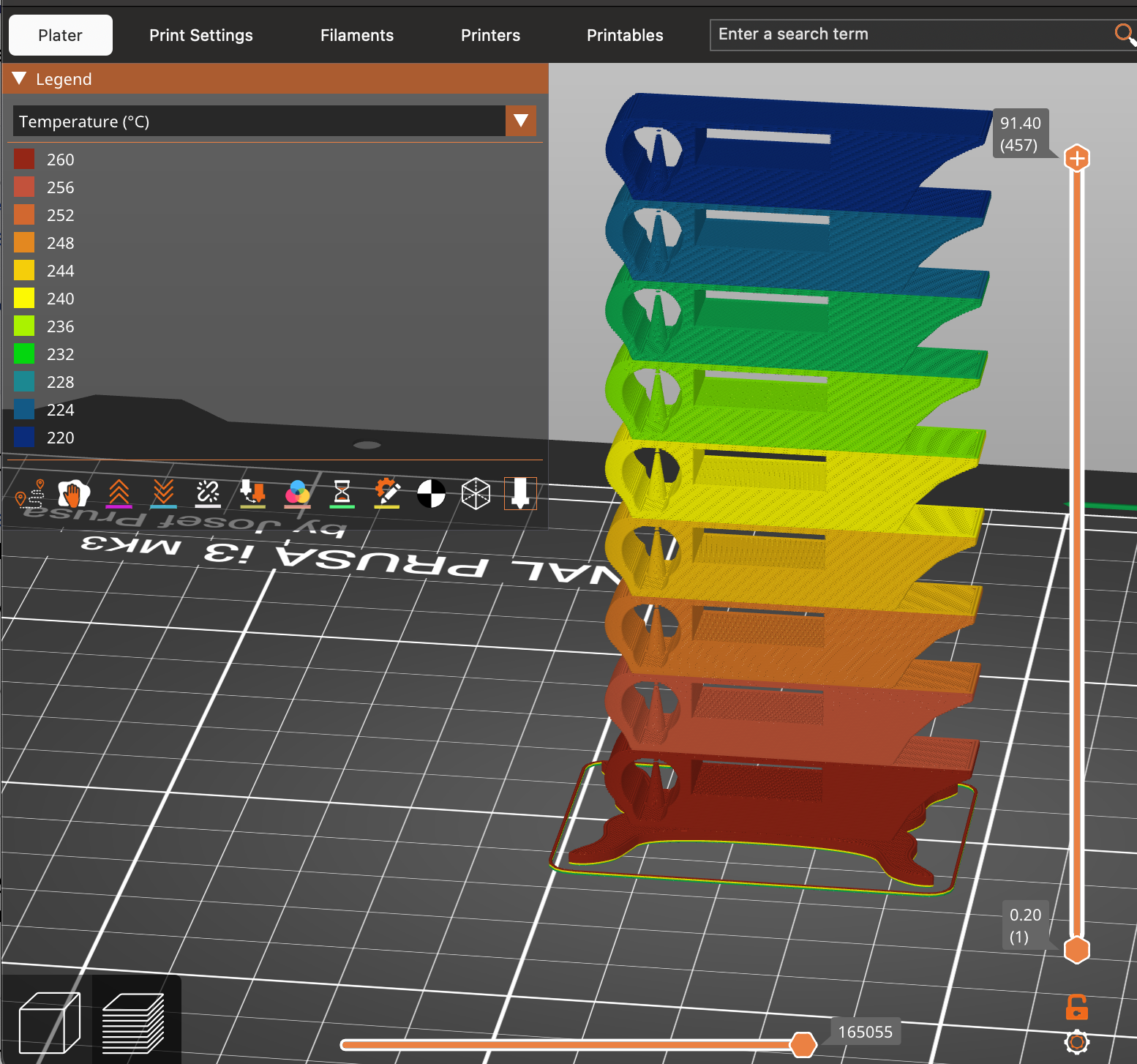Click the horizontal move slider thumb at 165055

coord(803,1044)
